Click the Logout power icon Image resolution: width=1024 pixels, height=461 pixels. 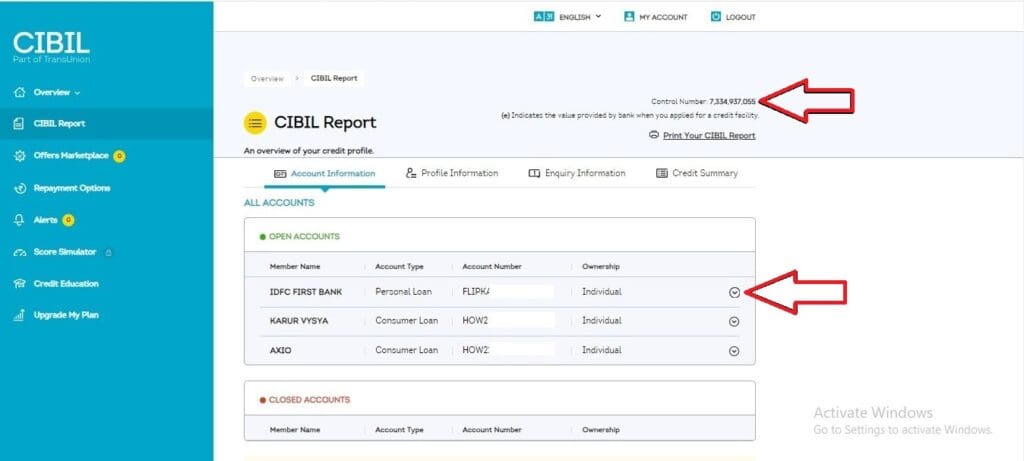716,17
